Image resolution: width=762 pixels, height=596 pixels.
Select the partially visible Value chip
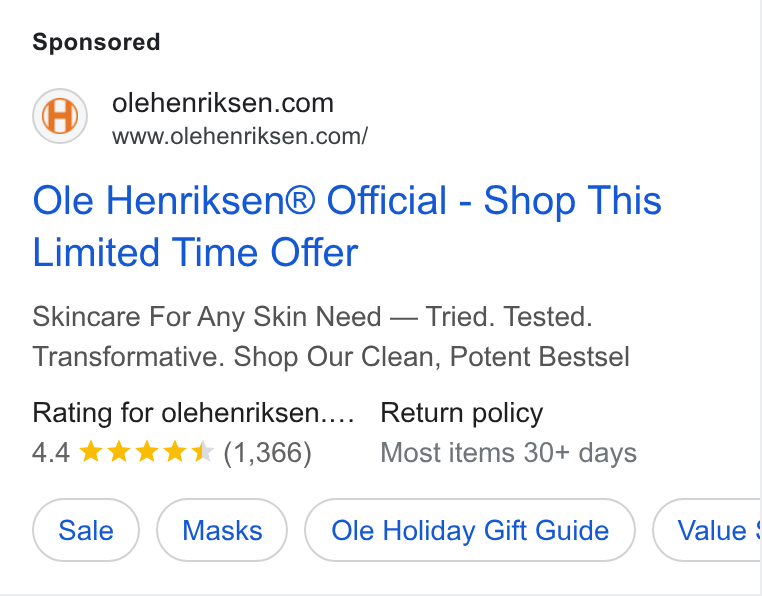(707, 530)
